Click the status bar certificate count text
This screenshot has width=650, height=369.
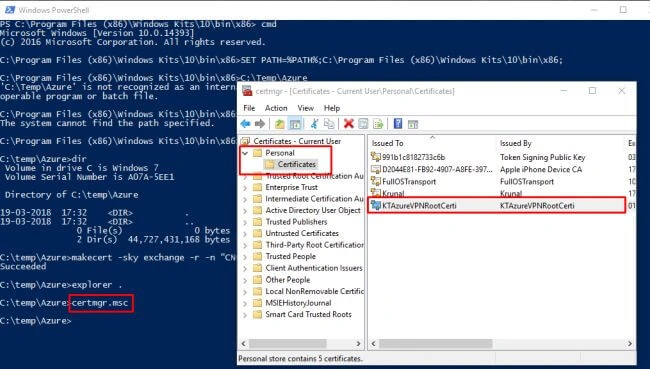point(301,358)
